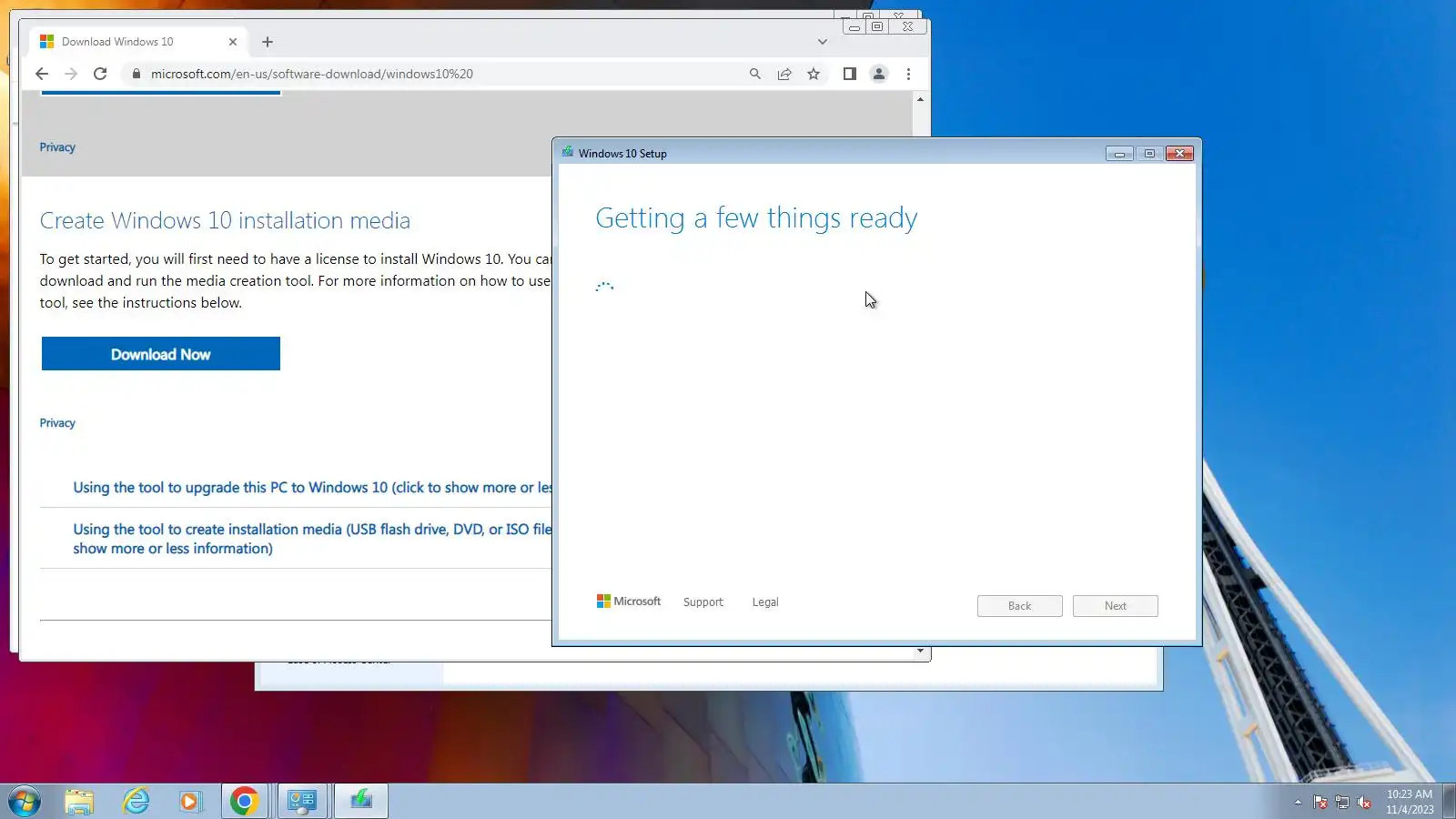This screenshot has width=1456, height=819.
Task: Click Chrome page scrollbar up arrow
Action: click(x=921, y=99)
